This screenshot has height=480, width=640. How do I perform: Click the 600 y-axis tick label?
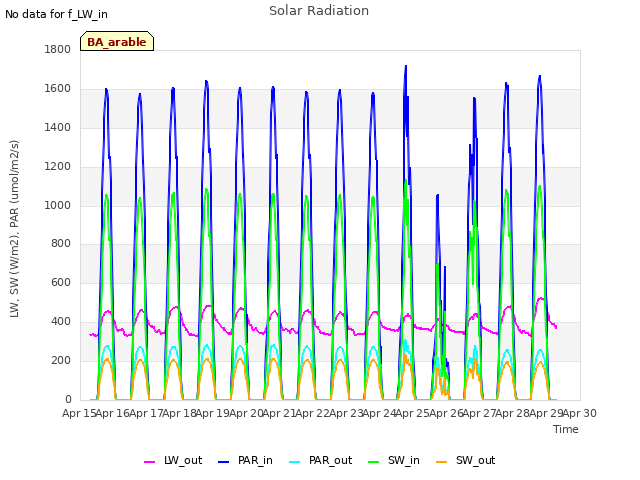point(61,282)
